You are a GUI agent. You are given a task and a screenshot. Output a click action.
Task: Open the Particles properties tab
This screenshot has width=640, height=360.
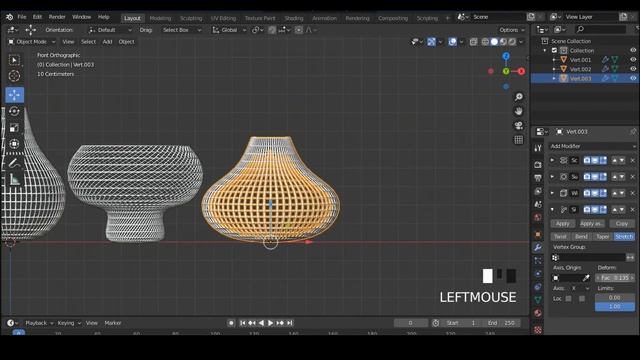[x=538, y=260]
